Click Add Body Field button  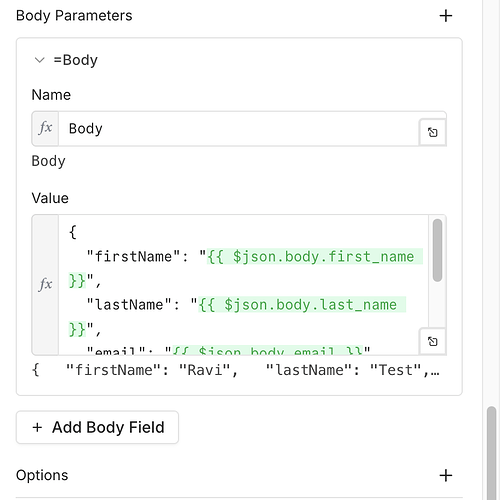pos(97,427)
